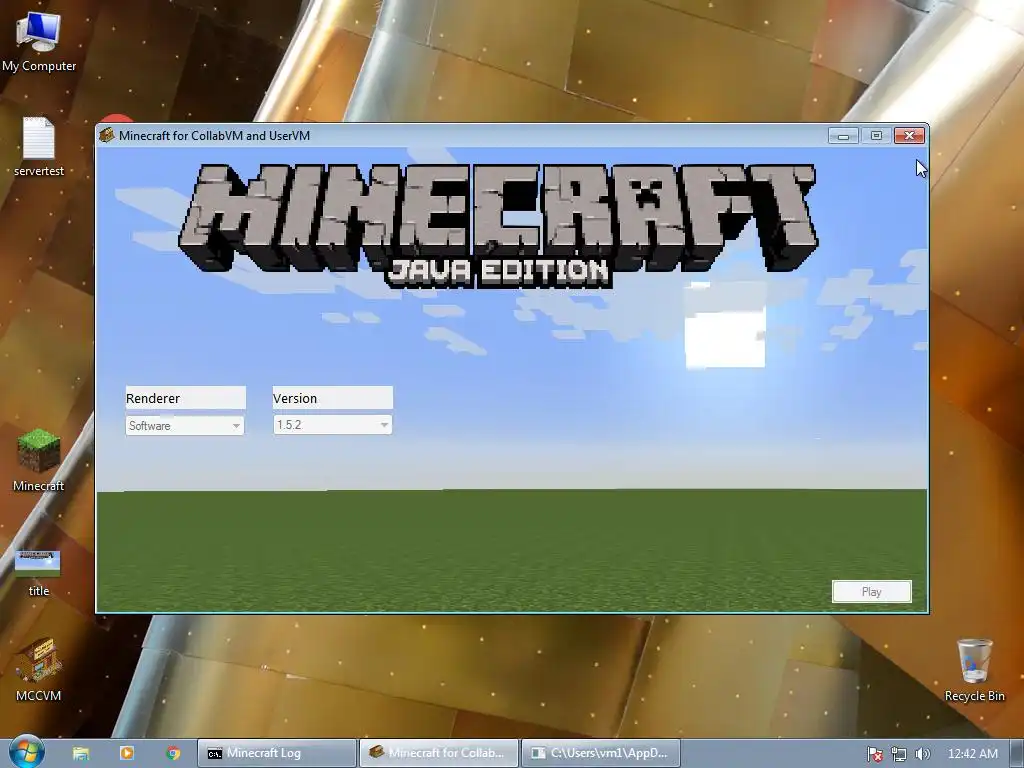Open Windows Explorer from taskbar
Viewport: 1024px width, 768px height.
tap(81, 753)
